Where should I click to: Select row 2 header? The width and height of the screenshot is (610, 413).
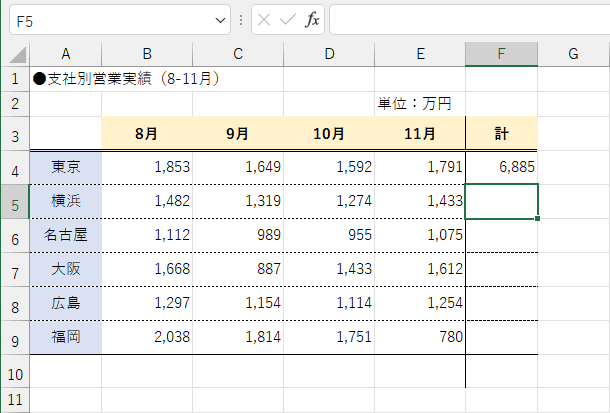coord(15,104)
